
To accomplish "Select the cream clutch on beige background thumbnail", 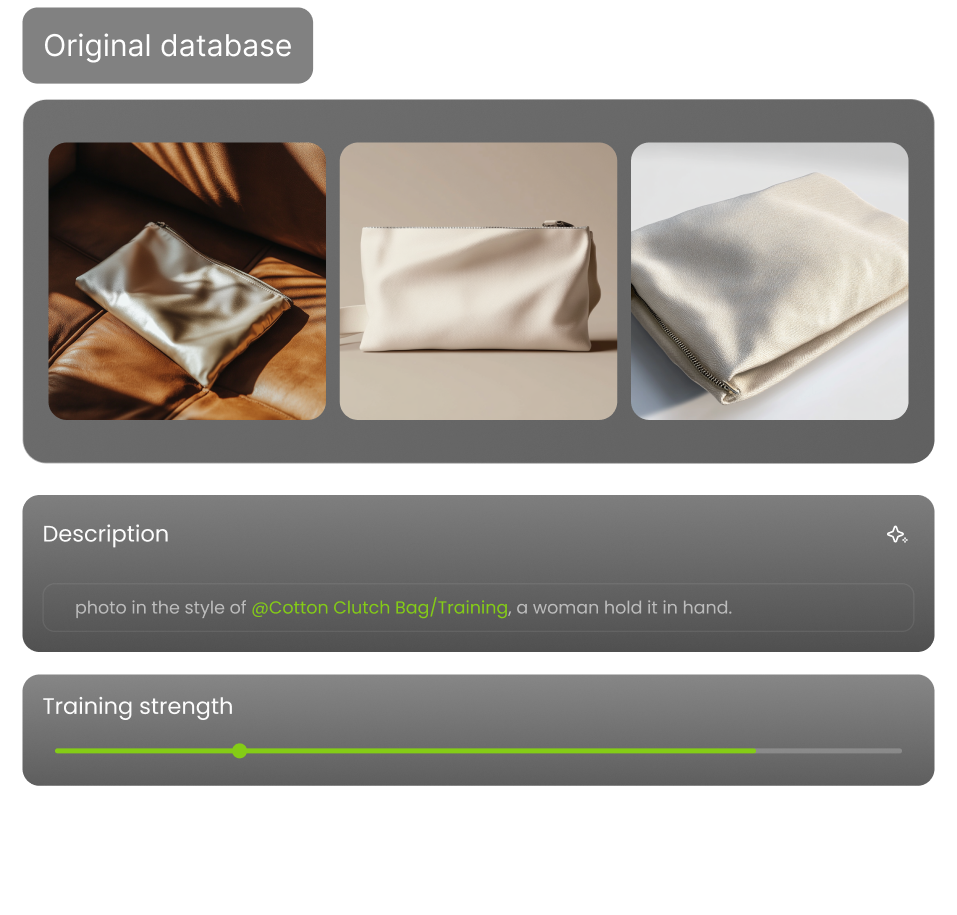I will pos(478,281).
